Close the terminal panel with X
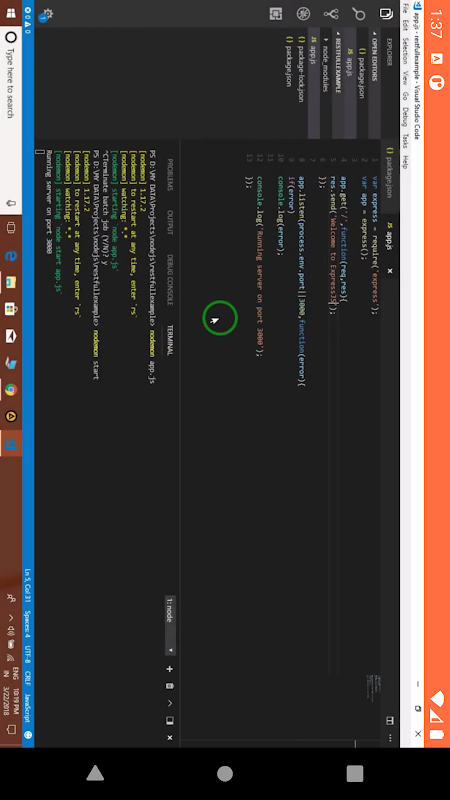The image size is (450, 800). (169, 738)
